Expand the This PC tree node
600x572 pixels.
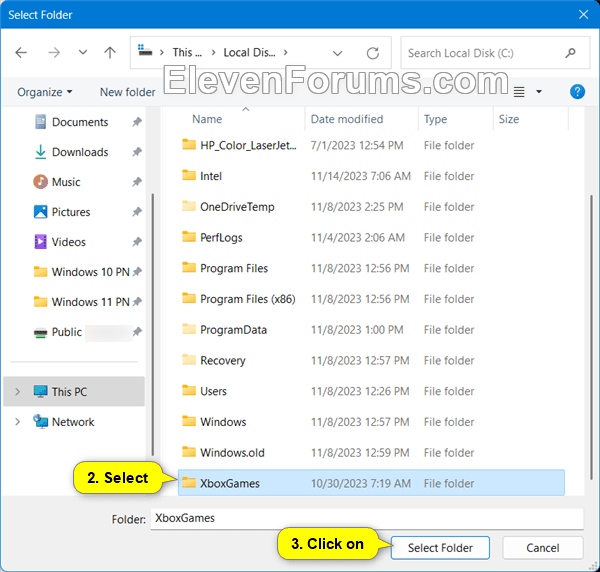(x=17, y=392)
